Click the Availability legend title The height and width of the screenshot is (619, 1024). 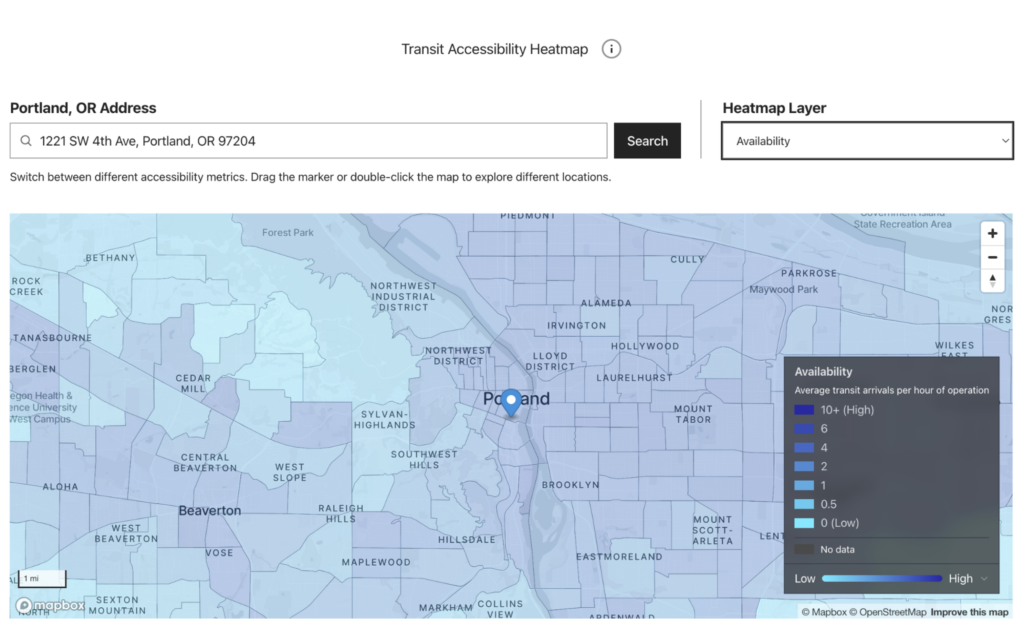point(824,372)
